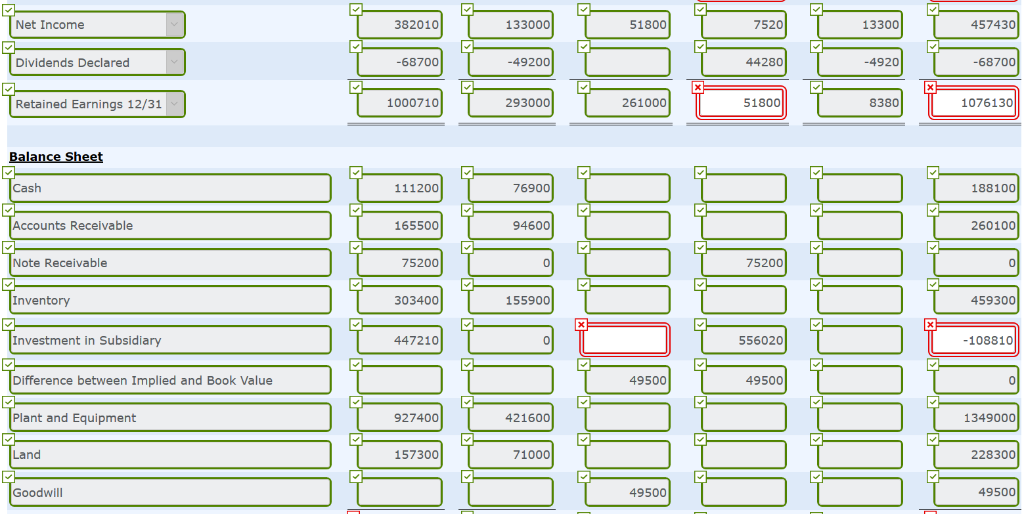Click the red X marker above the -108810 field
This screenshot has width=1024, height=514.
[931, 325]
